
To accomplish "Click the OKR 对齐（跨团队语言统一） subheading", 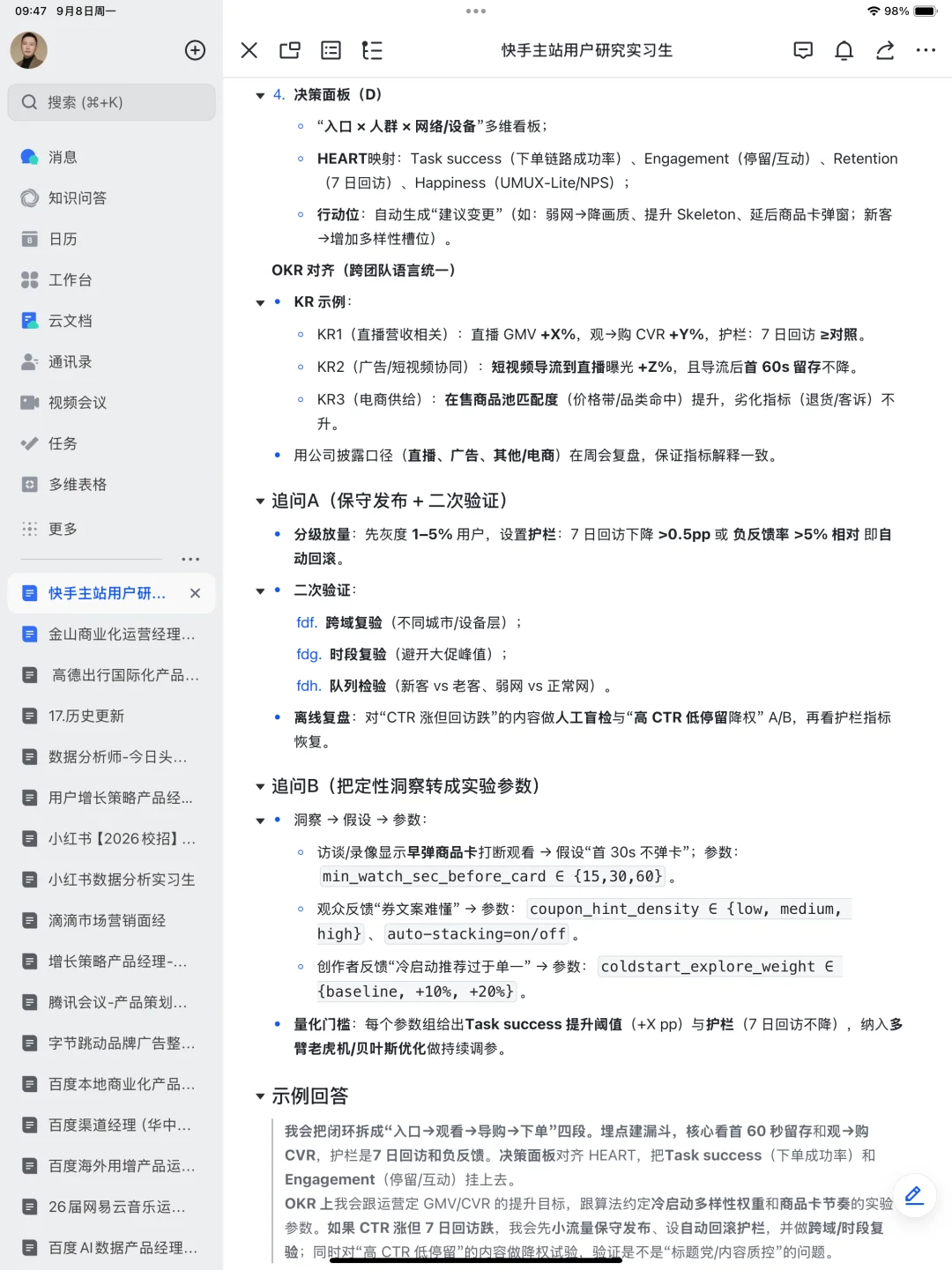I will pos(363,271).
